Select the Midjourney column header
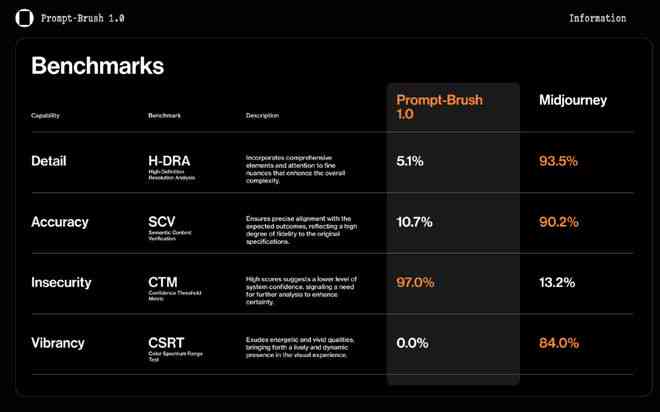Screen dimensions: 660x412 coord(573,100)
